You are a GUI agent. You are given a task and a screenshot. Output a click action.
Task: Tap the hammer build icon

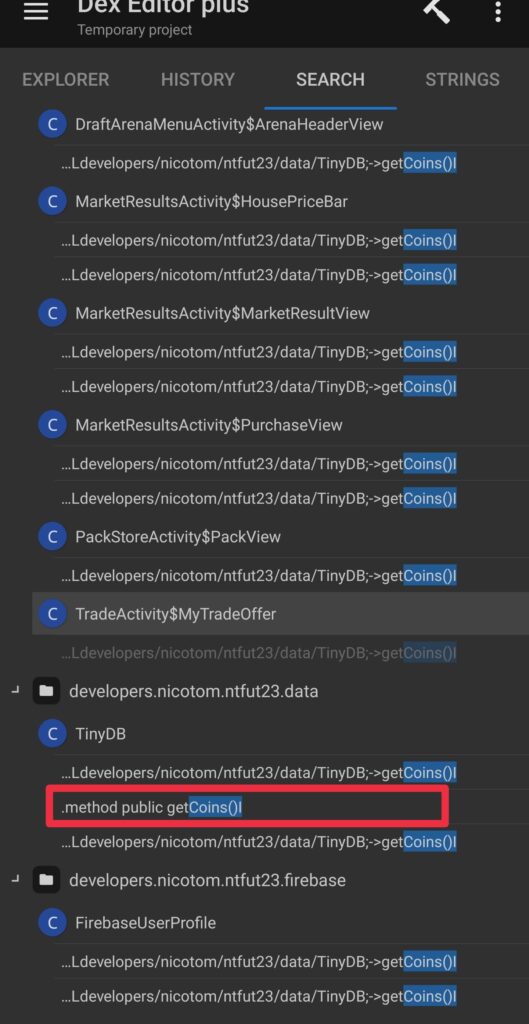click(x=436, y=10)
